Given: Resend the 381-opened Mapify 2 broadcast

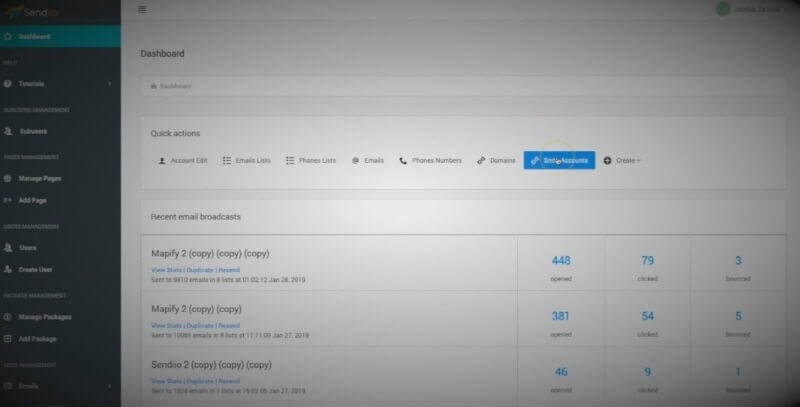Looking at the screenshot, I should click(x=229, y=326).
